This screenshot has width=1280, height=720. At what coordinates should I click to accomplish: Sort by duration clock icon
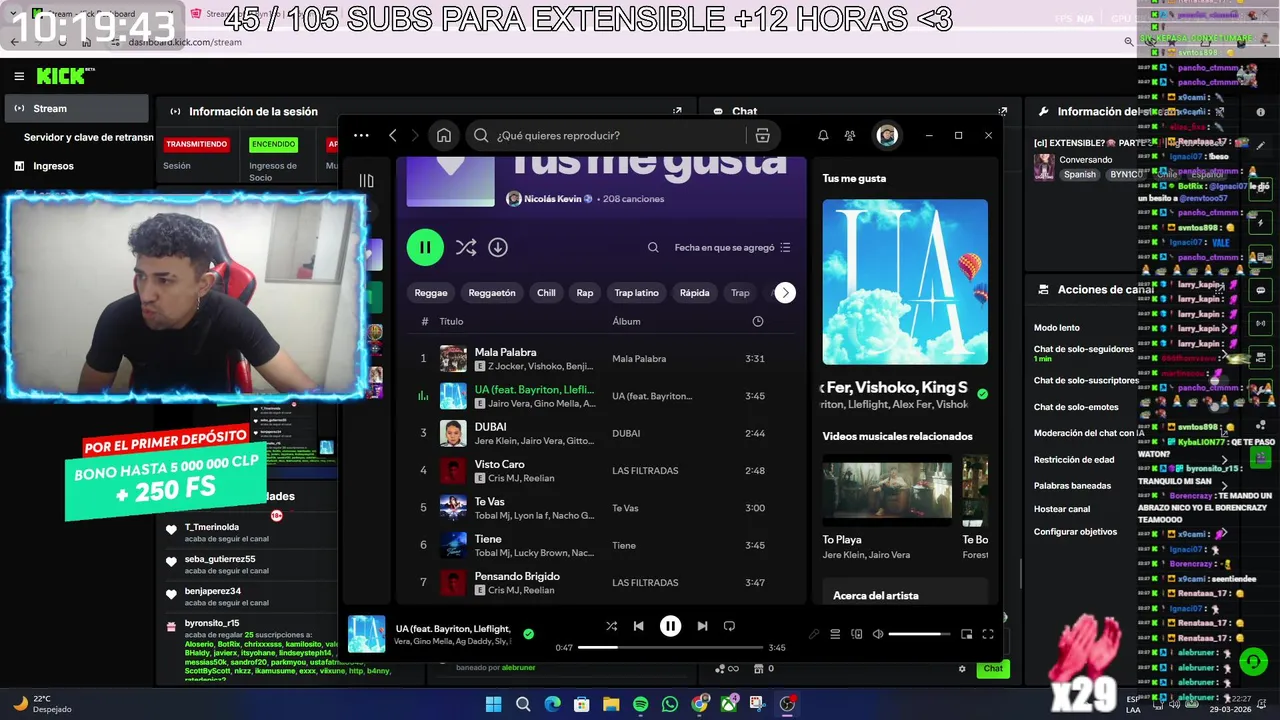757,321
